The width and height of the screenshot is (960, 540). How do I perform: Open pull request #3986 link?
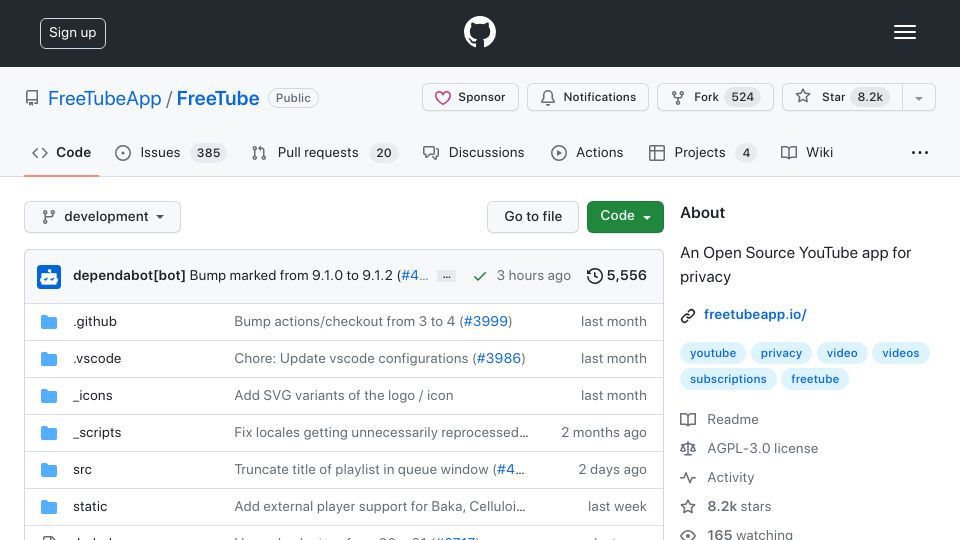pos(498,358)
